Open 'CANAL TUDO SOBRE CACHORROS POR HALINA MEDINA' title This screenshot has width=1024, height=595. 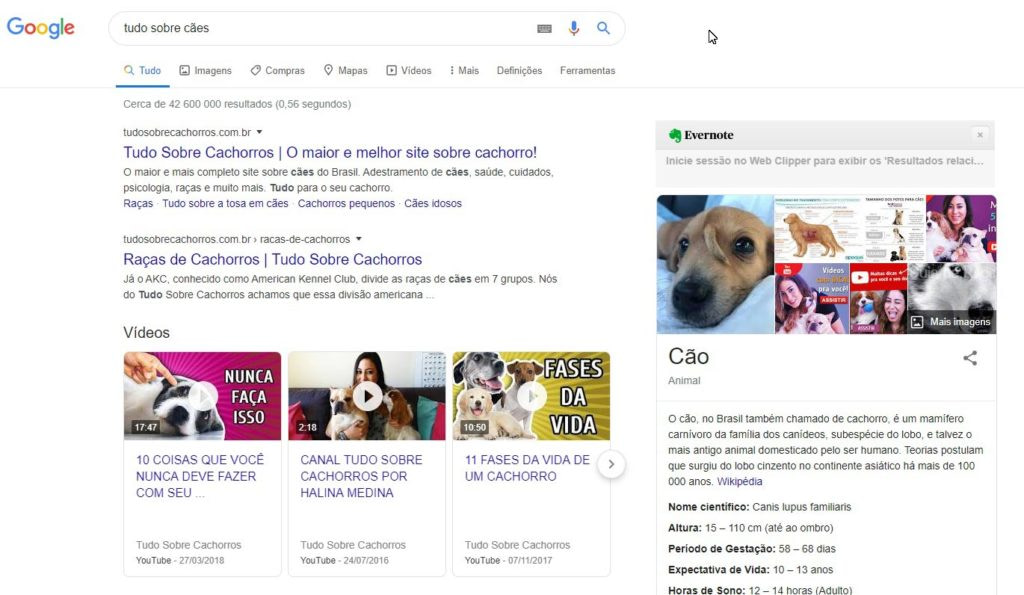(x=361, y=476)
